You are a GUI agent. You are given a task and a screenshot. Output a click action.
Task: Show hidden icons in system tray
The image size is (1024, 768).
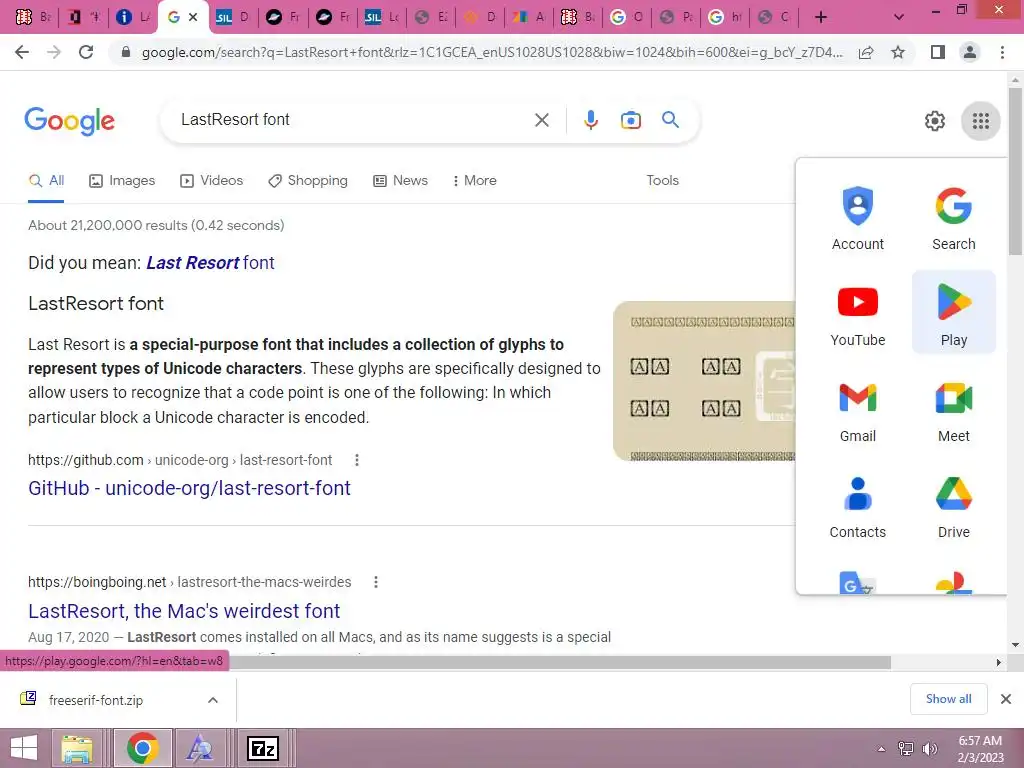[881, 749]
